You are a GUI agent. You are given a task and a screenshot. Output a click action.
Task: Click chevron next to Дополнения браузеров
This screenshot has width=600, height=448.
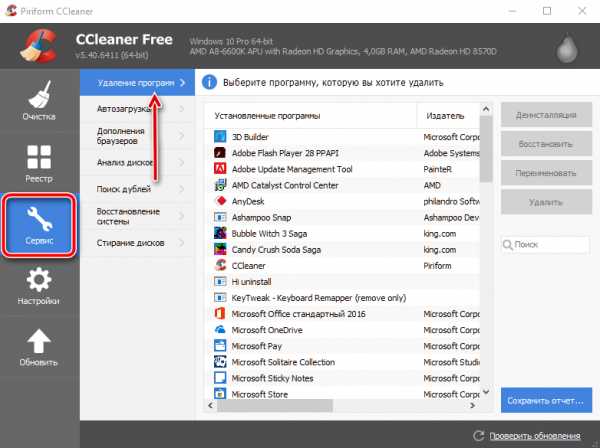(x=182, y=136)
